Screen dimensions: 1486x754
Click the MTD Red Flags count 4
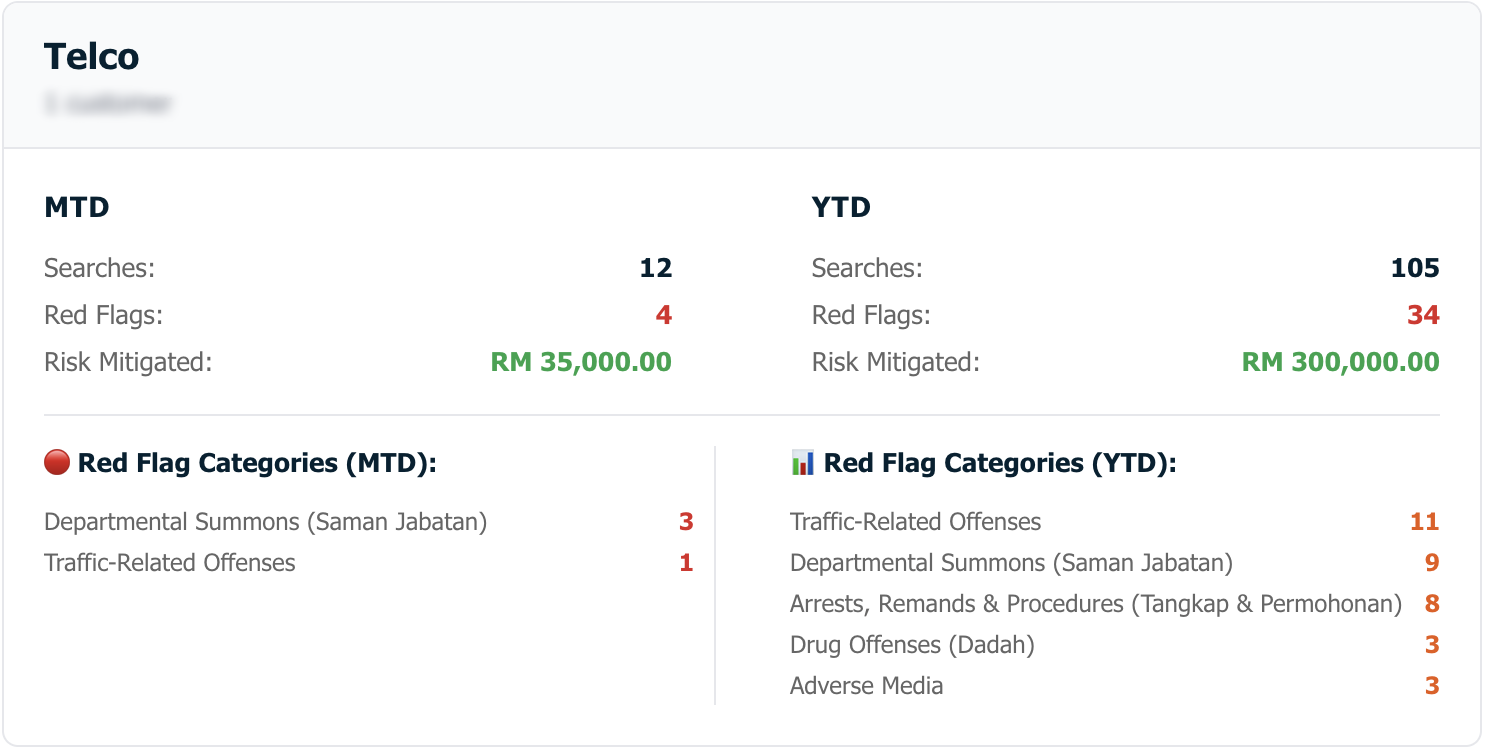click(x=664, y=315)
